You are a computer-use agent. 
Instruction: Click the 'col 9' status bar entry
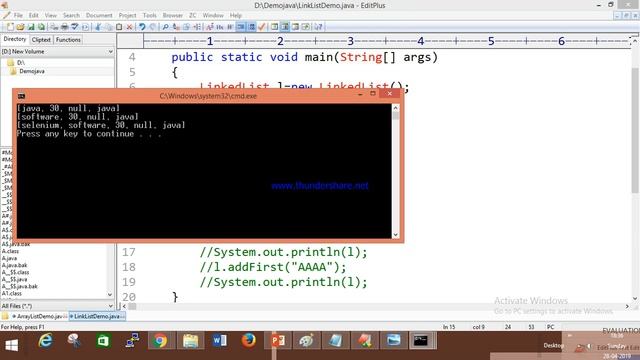478,327
